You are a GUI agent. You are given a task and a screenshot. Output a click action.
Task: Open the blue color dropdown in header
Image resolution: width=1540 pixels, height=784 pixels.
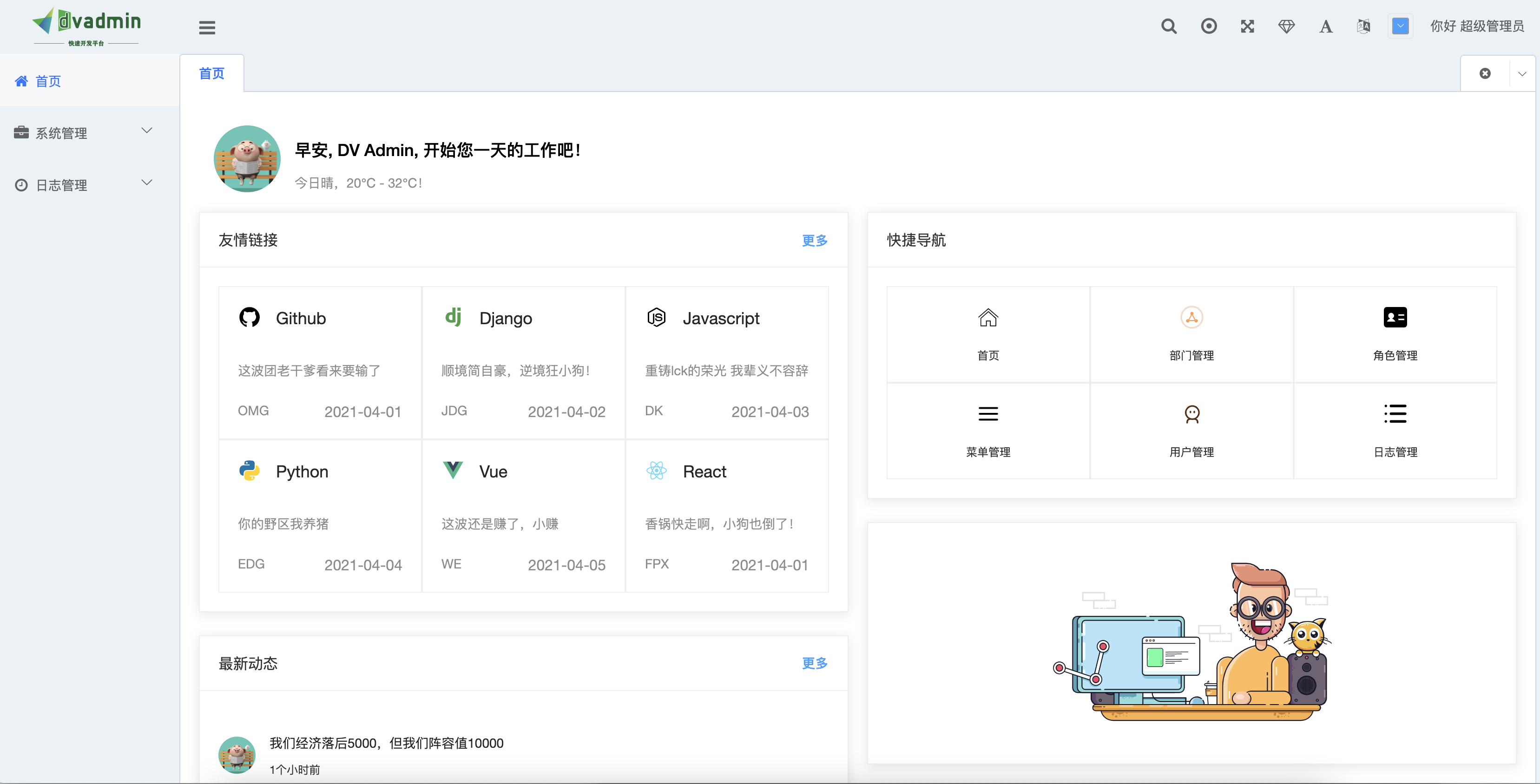pos(1400,26)
